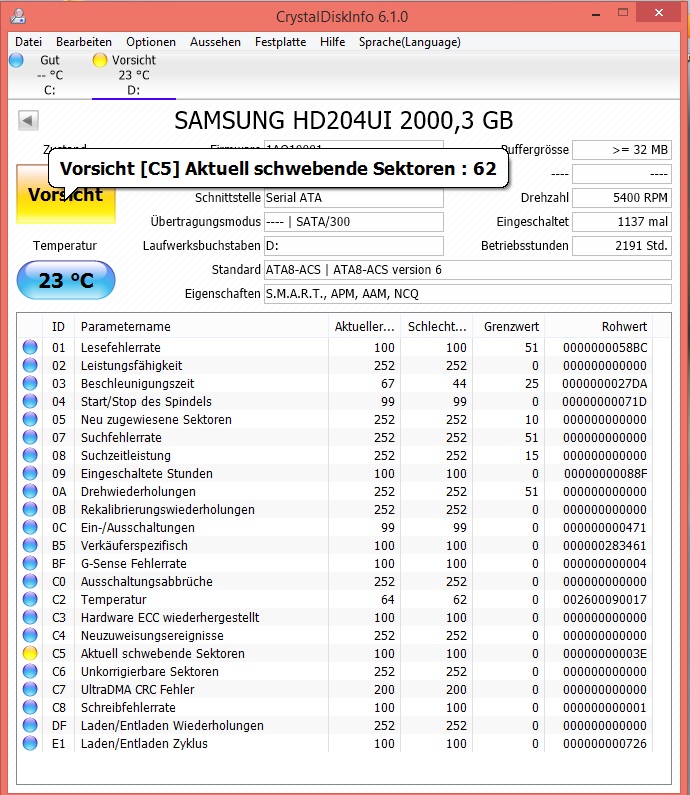This screenshot has width=690, height=795.
Task: Click status orb of C2 Temperatur row
Action: [30, 599]
